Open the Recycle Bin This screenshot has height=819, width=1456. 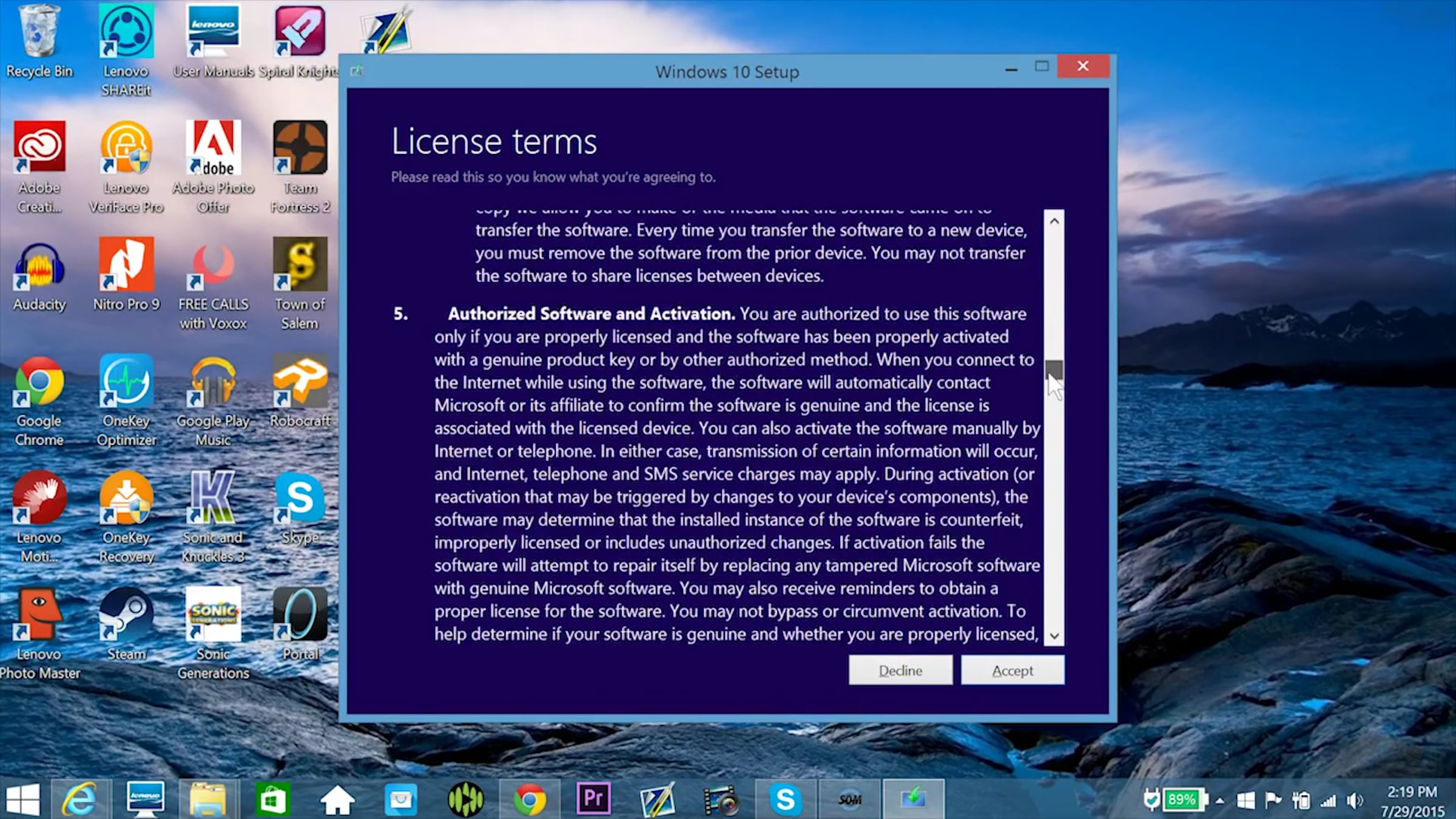39,32
